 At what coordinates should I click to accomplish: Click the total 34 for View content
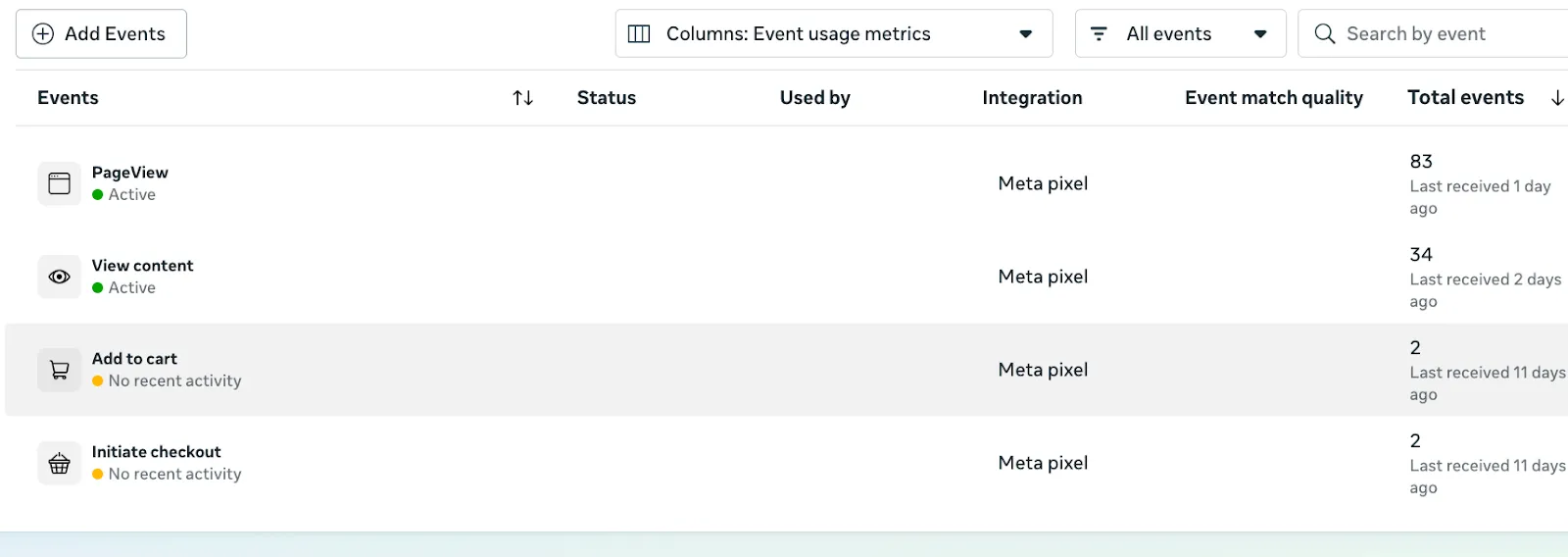[x=1421, y=254]
